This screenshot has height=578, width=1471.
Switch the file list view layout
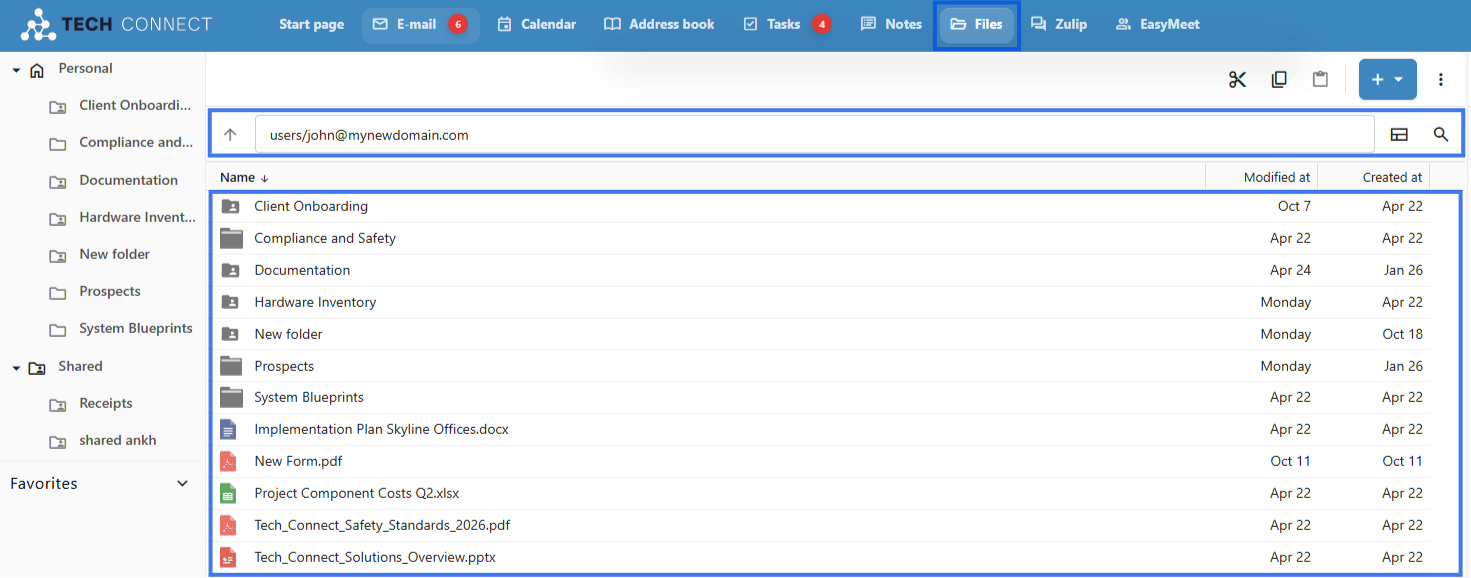click(1399, 134)
